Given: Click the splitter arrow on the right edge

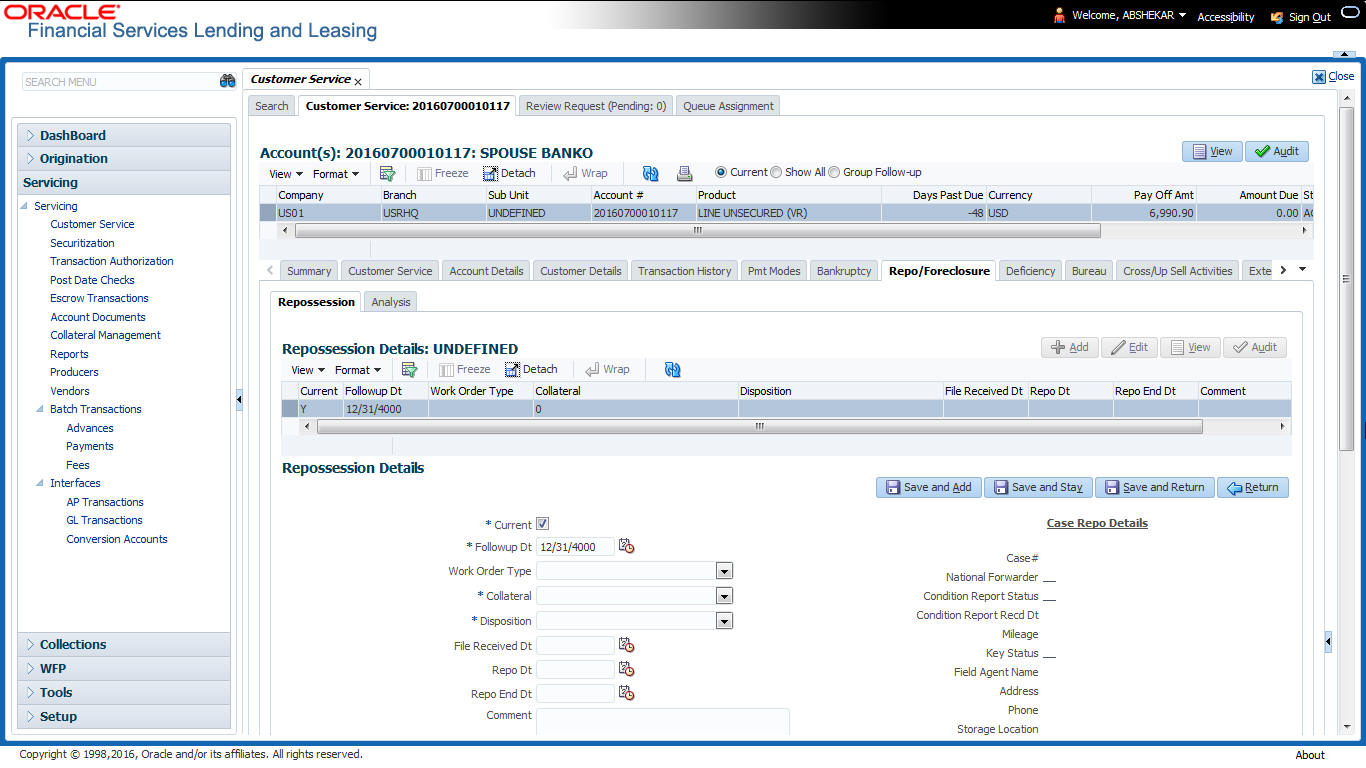Looking at the screenshot, I should pyautogui.click(x=1328, y=641).
